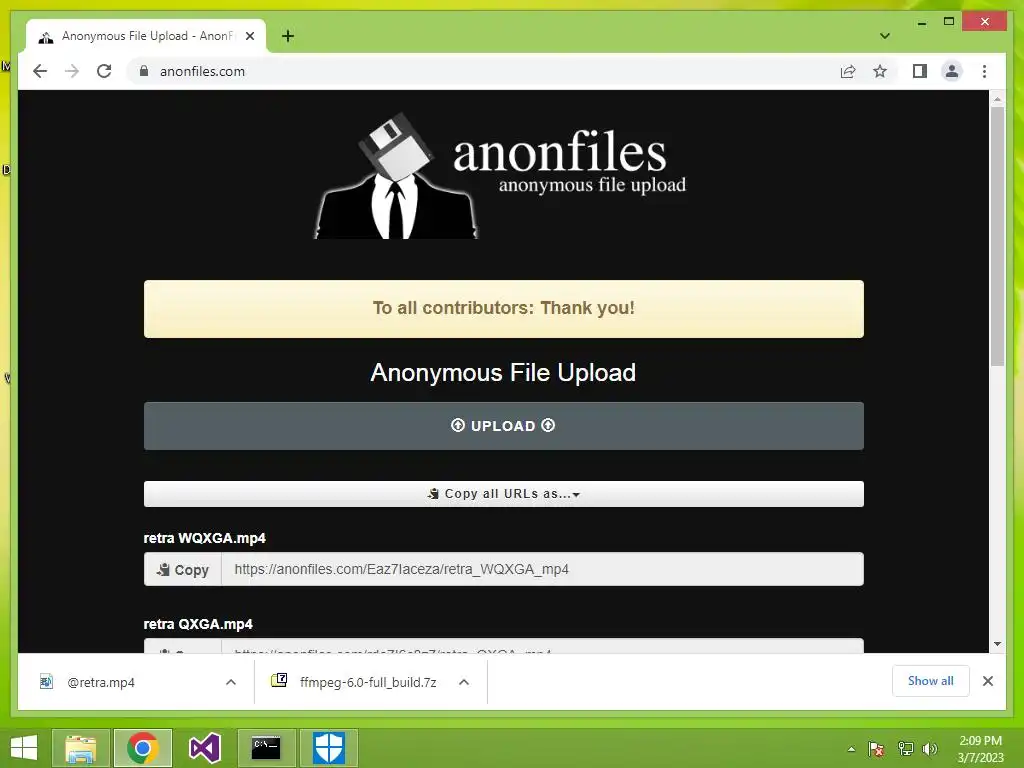Share this page via share icon
Viewport: 1024px width, 768px height.
848,71
